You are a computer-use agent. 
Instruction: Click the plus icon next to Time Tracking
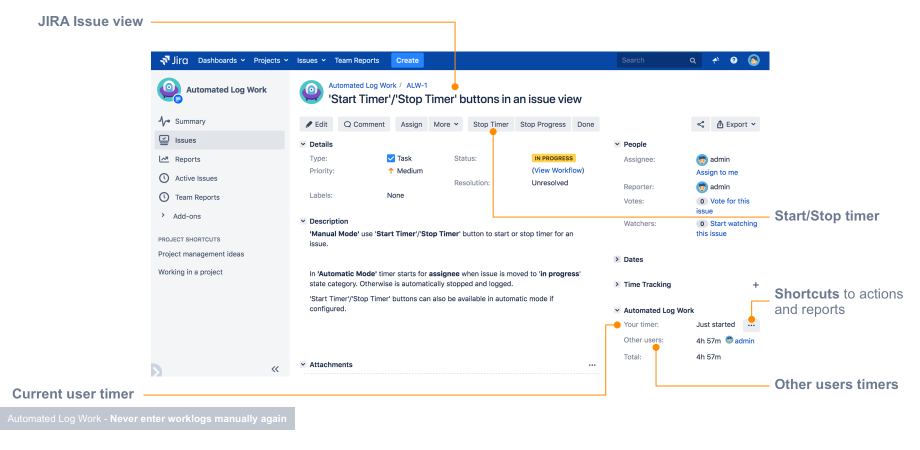(x=756, y=285)
